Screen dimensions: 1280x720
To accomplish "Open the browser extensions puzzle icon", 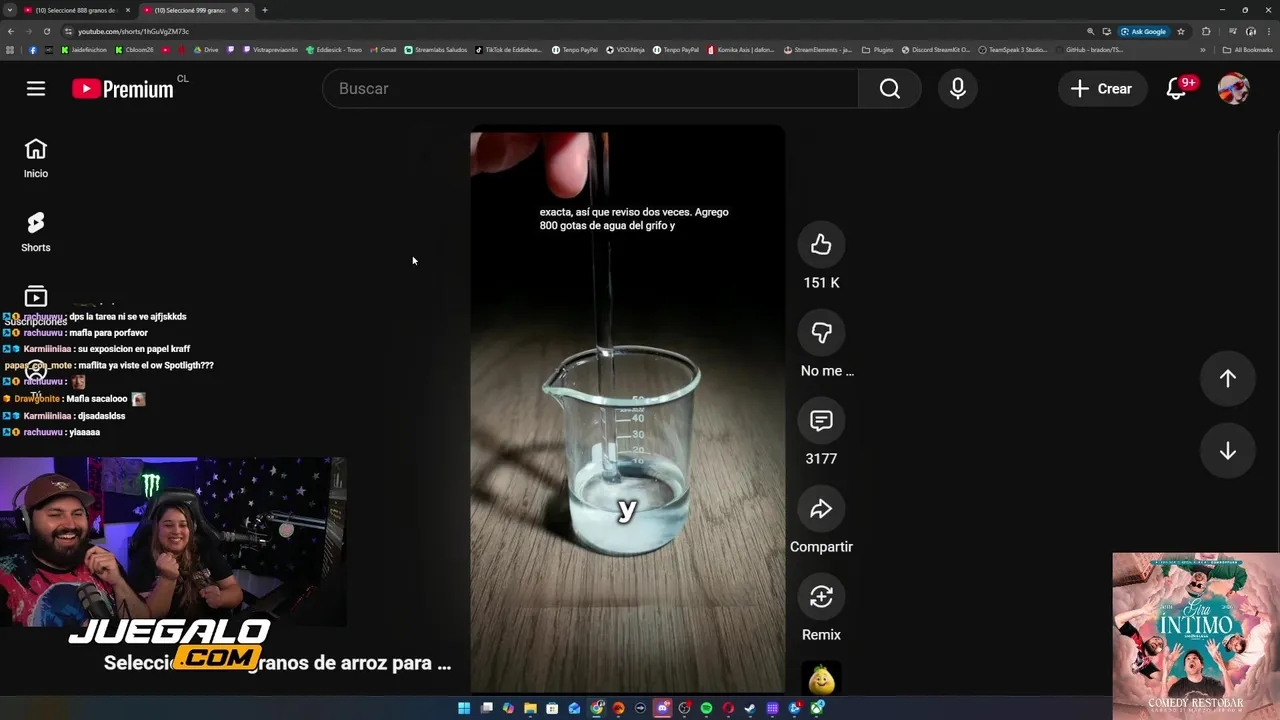I will [x=1206, y=31].
